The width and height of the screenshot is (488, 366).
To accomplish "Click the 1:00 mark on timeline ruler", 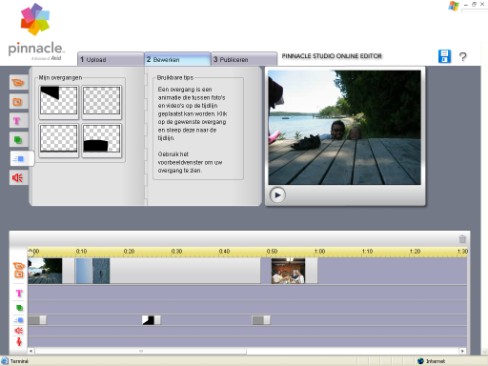I will coord(320,251).
